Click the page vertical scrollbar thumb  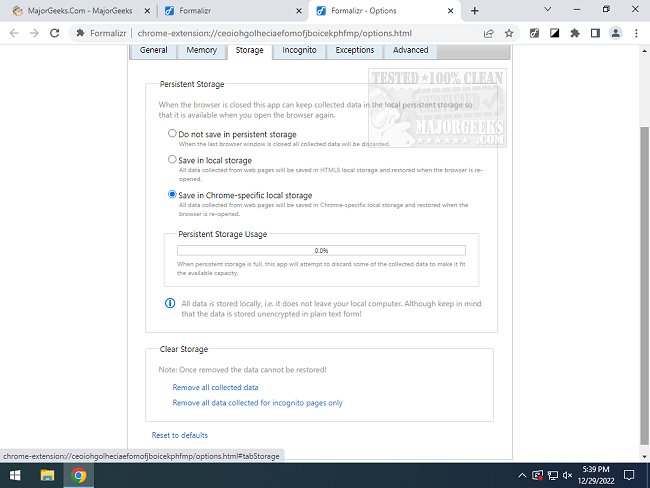click(644, 286)
